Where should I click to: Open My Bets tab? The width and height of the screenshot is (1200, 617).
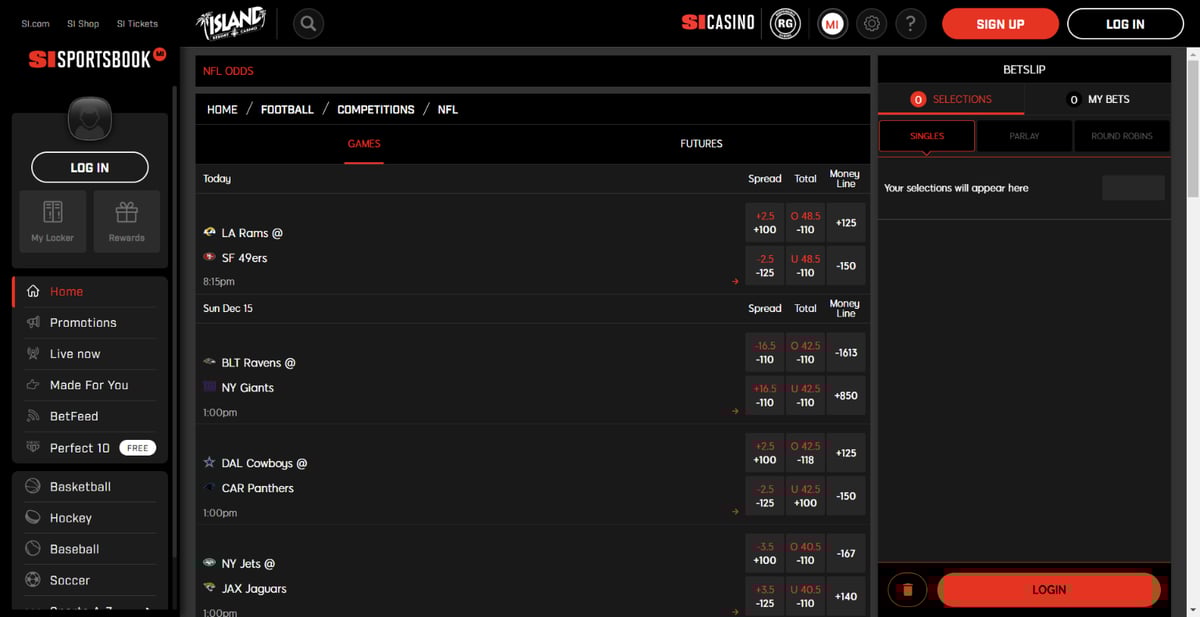point(1098,99)
